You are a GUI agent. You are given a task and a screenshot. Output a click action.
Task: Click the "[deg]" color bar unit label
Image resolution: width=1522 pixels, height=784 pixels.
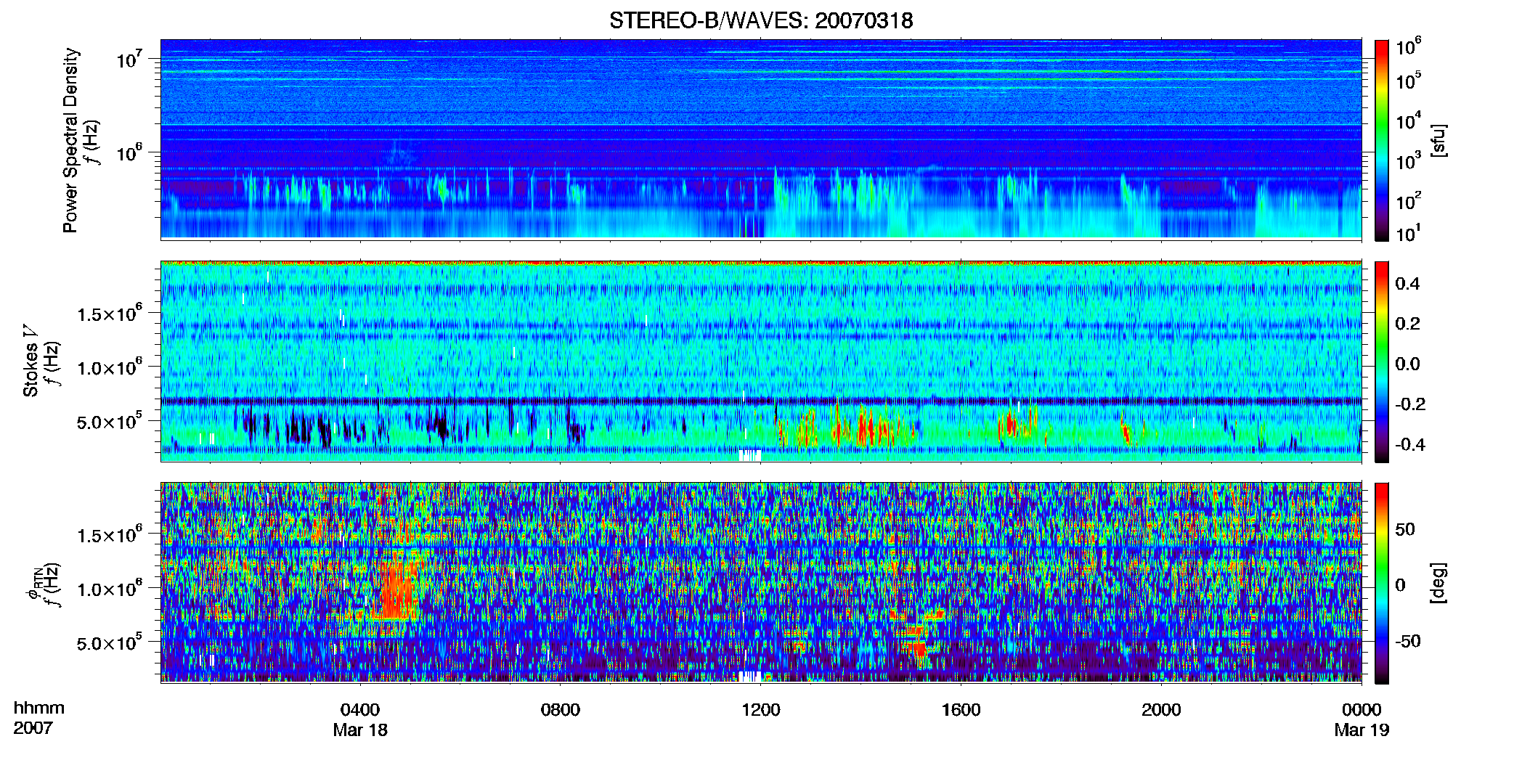click(1438, 583)
